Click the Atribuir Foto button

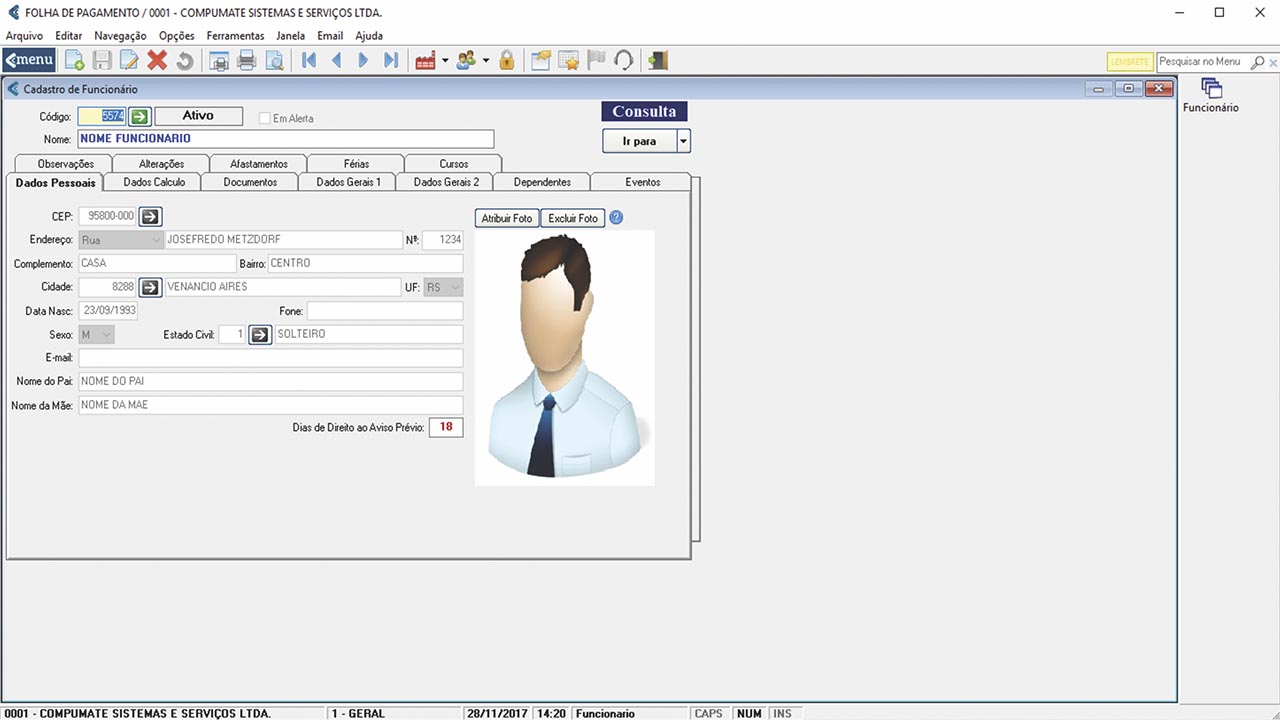(507, 218)
